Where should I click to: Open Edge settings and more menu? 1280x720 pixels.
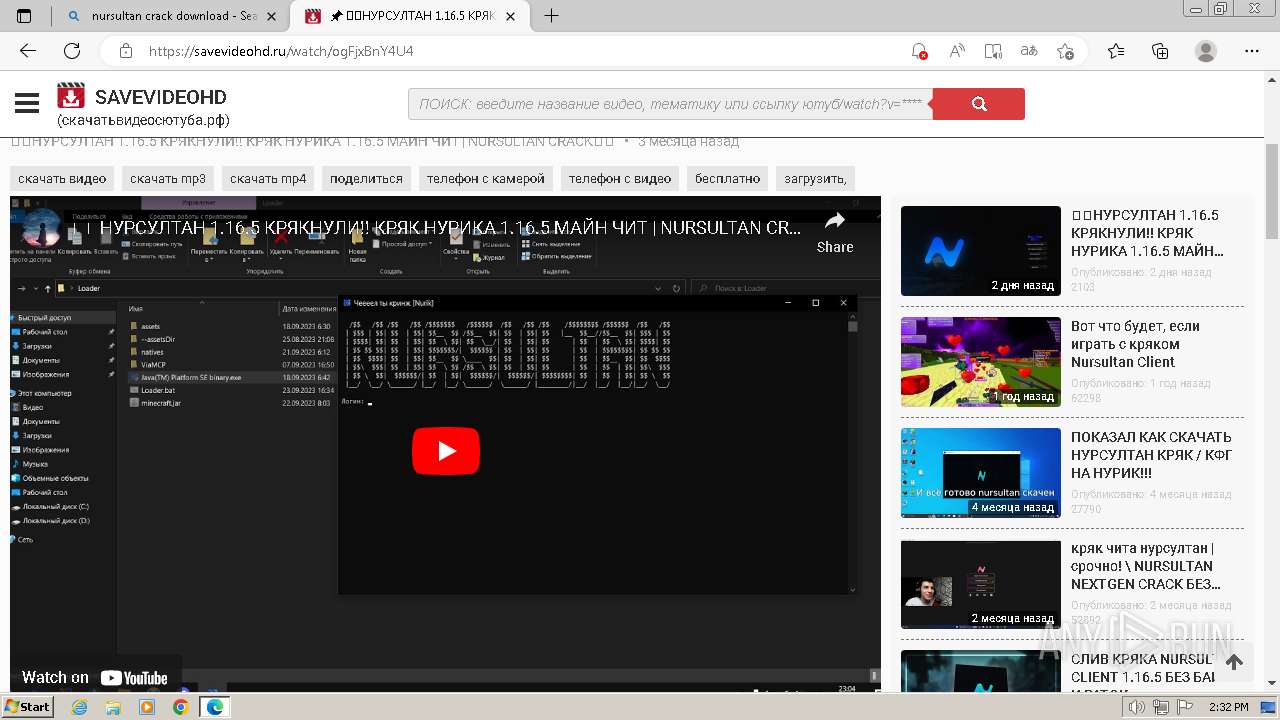1252,51
